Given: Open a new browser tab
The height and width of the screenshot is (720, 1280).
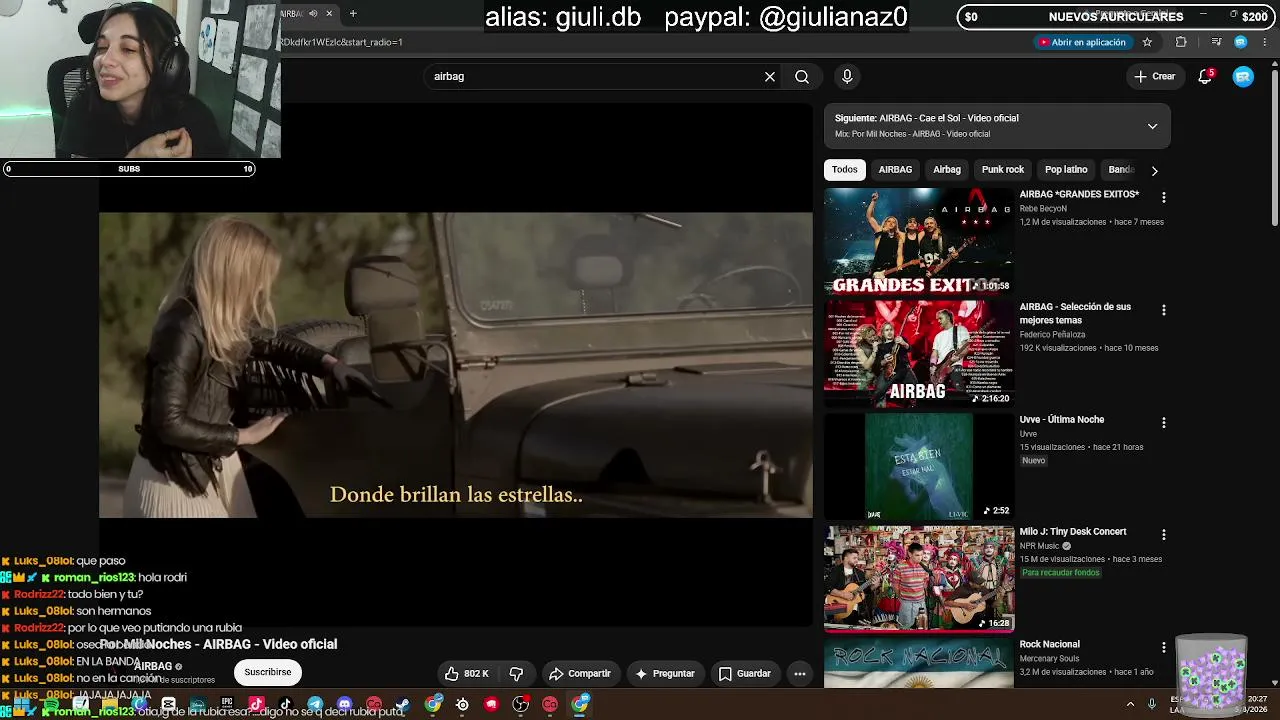Looking at the screenshot, I should click(353, 14).
